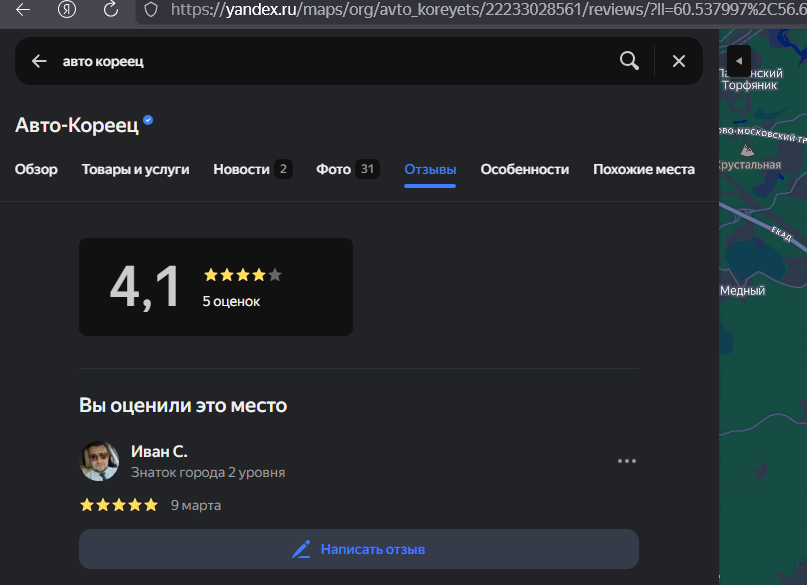Image resolution: width=807 pixels, height=585 pixels.
Task: Select the browser address bar URL
Action: [488, 10]
